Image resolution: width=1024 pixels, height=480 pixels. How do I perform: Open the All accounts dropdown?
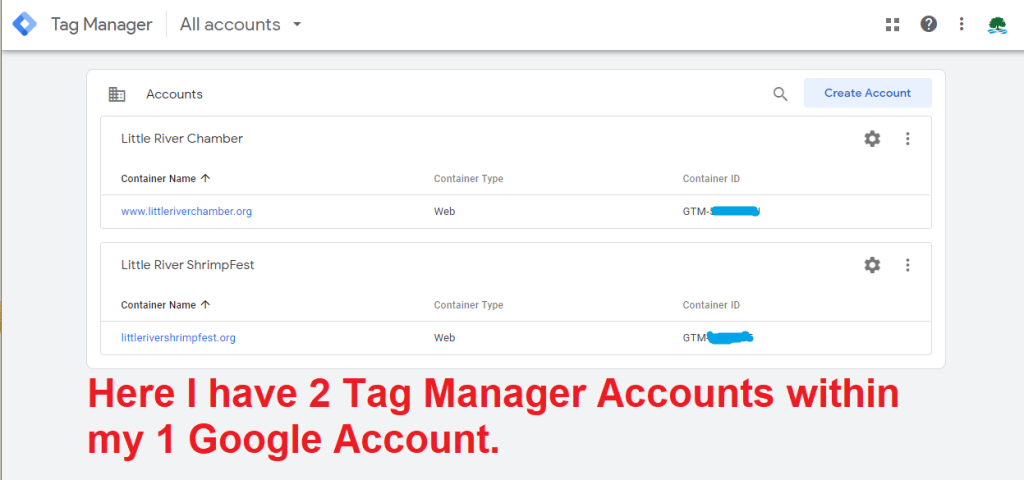240,25
